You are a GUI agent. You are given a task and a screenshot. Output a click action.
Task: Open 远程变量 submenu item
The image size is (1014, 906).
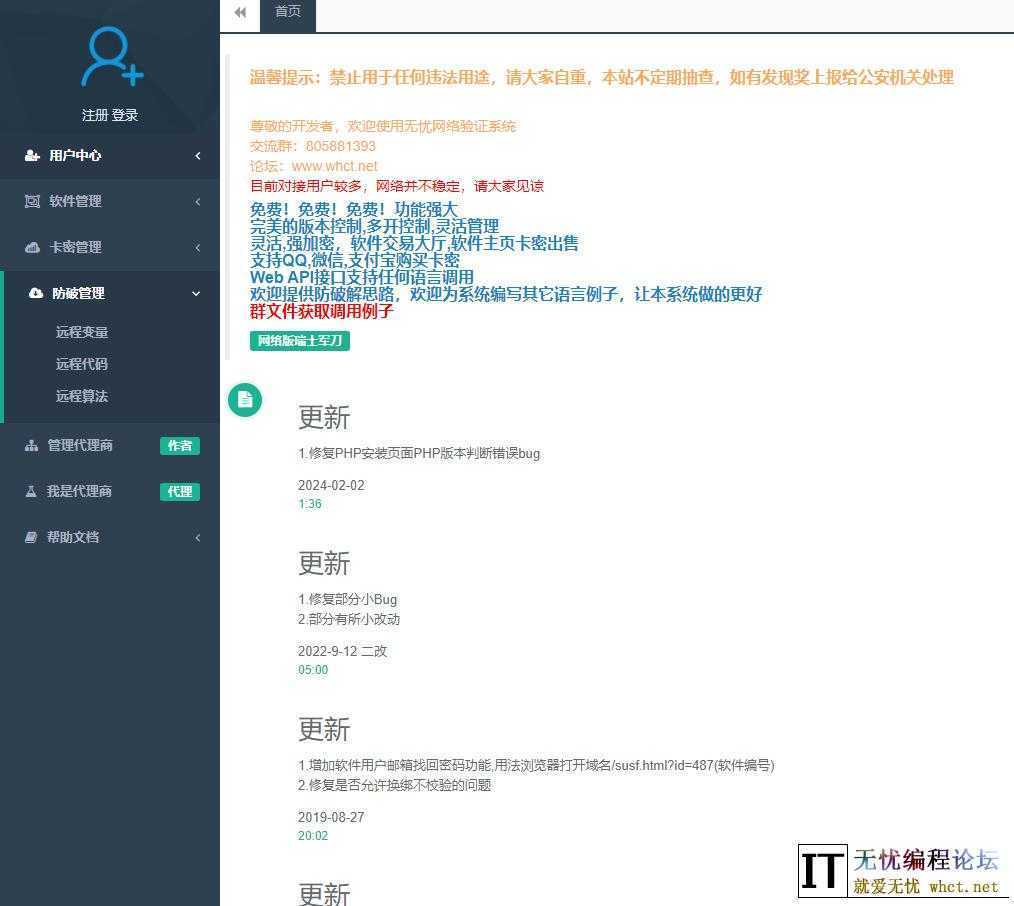82,333
